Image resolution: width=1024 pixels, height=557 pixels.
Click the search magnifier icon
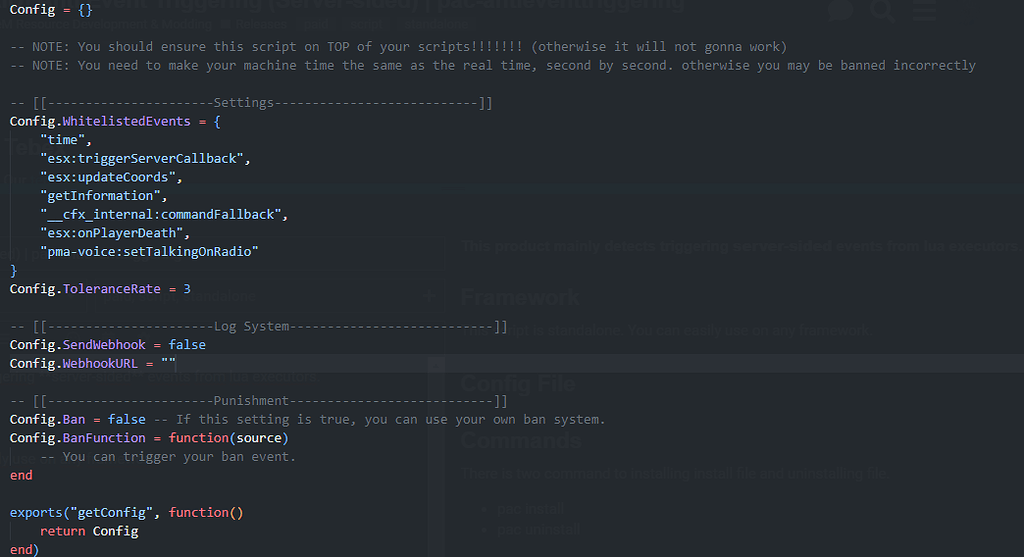[x=881, y=10]
